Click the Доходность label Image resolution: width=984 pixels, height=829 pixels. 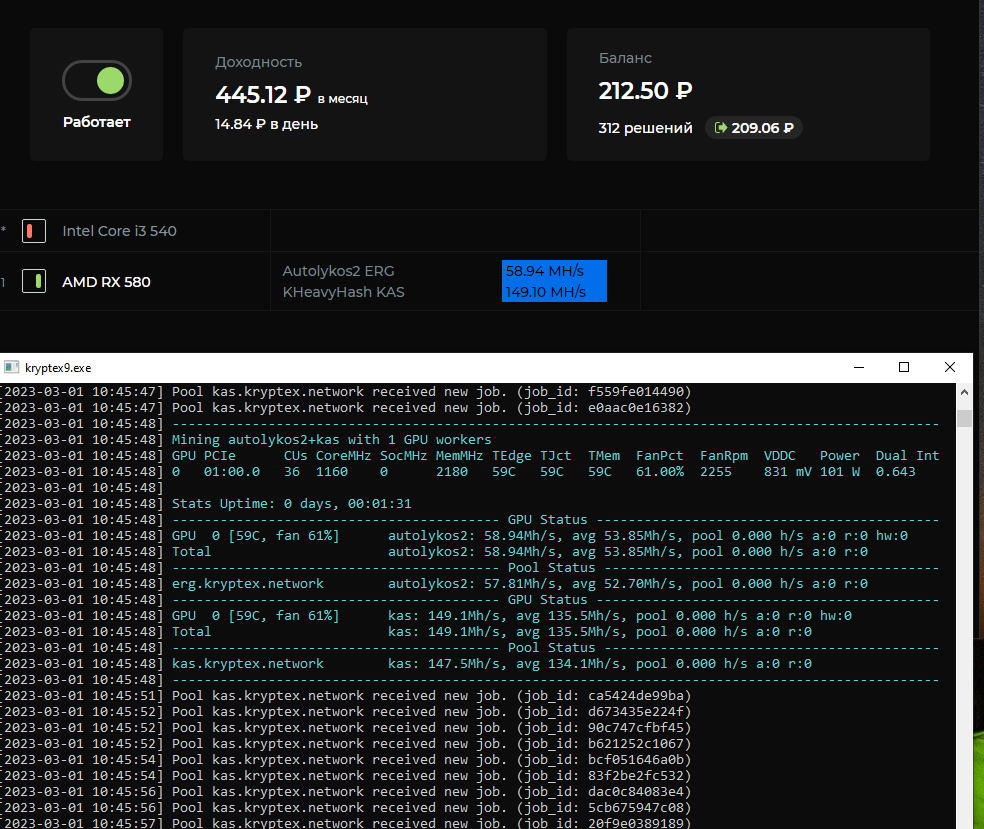point(259,62)
